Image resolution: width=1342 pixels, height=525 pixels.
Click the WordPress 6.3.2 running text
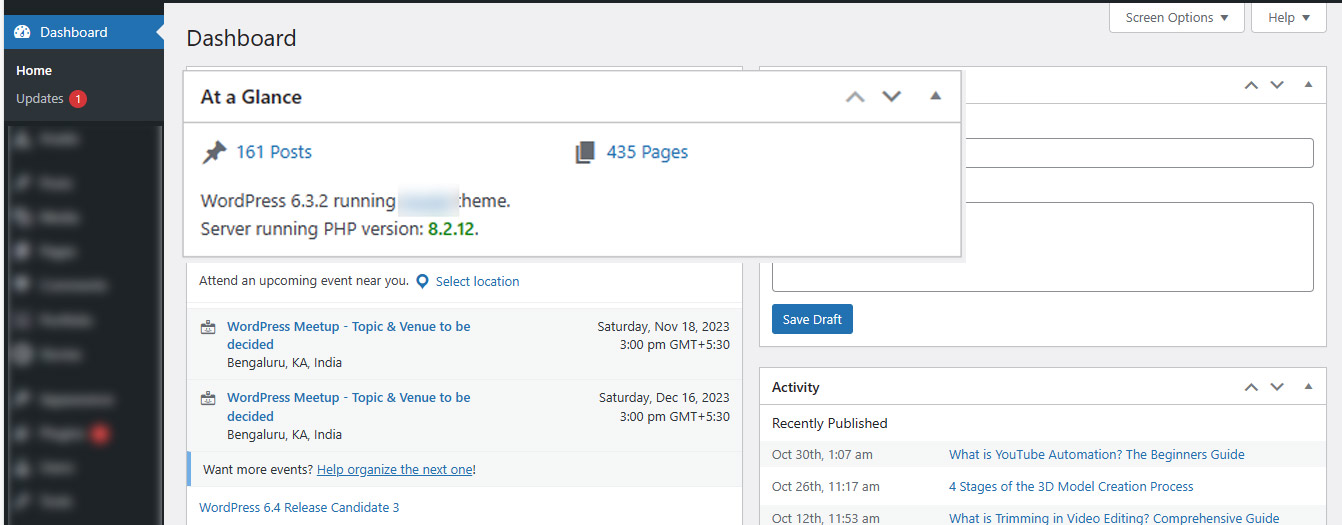click(297, 201)
